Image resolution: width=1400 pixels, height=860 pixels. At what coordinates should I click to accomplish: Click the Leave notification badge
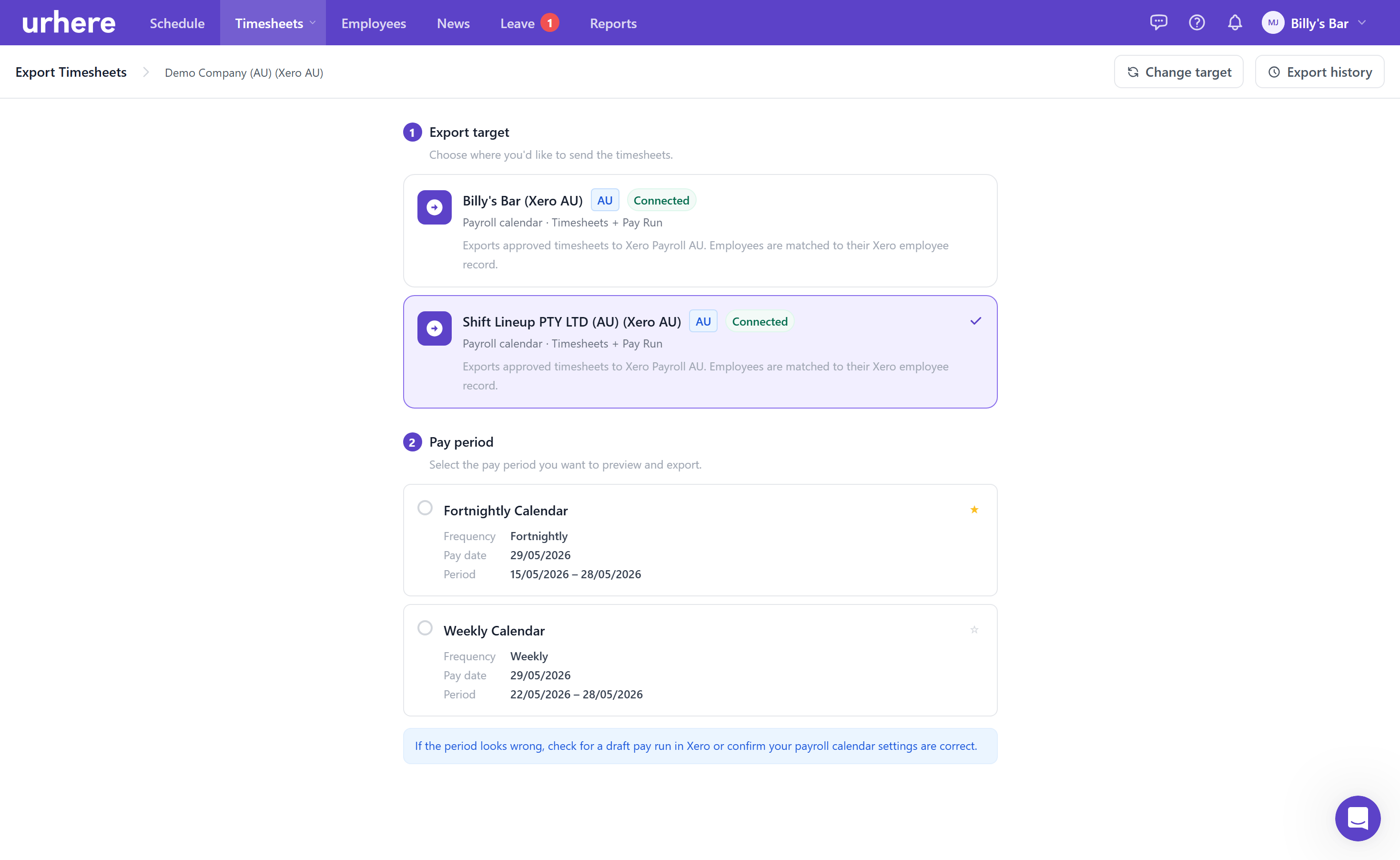coord(549,23)
